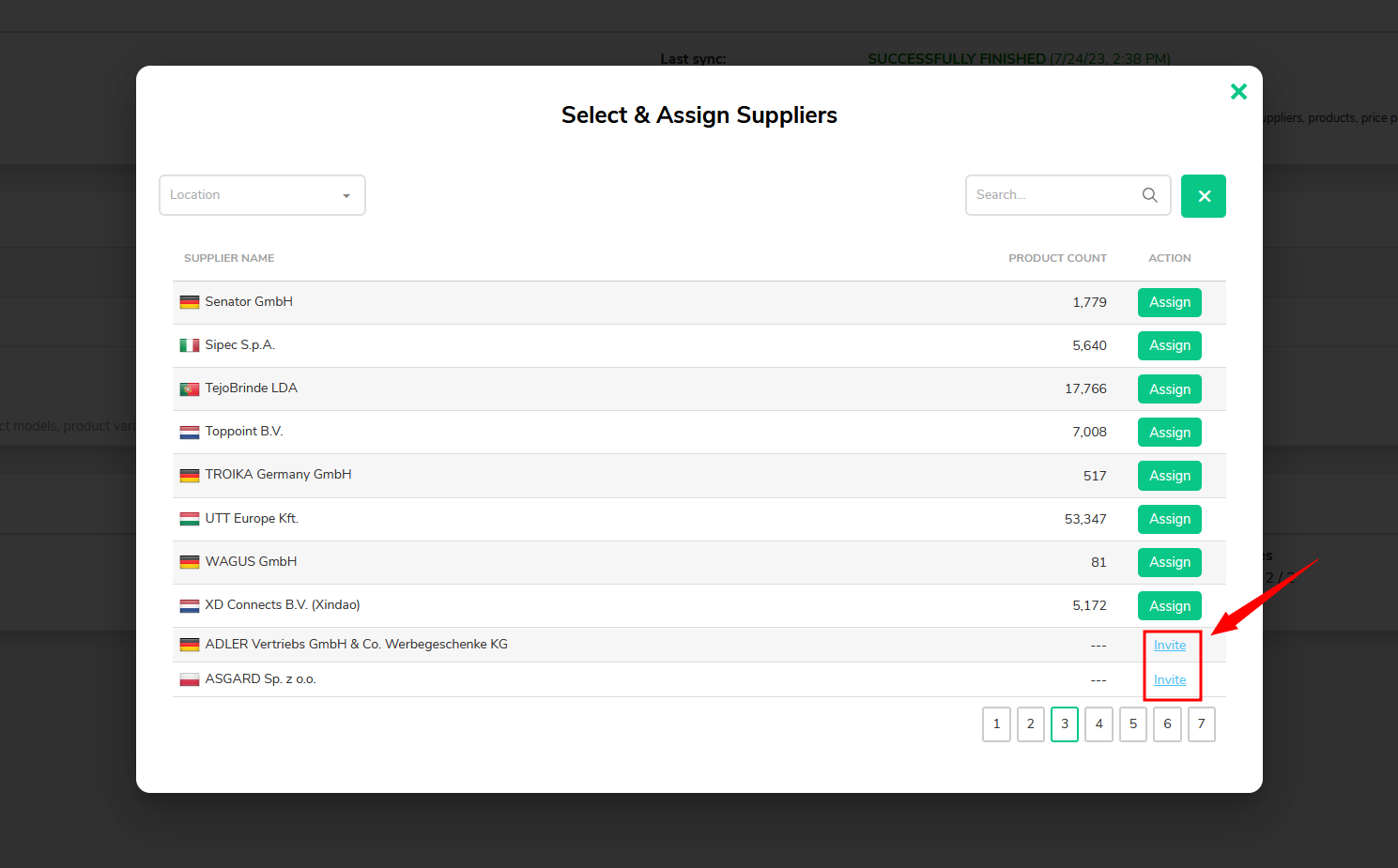This screenshot has height=868, width=1398.
Task: Select the ASGARD Sp. z o.o. name
Action: tap(260, 678)
